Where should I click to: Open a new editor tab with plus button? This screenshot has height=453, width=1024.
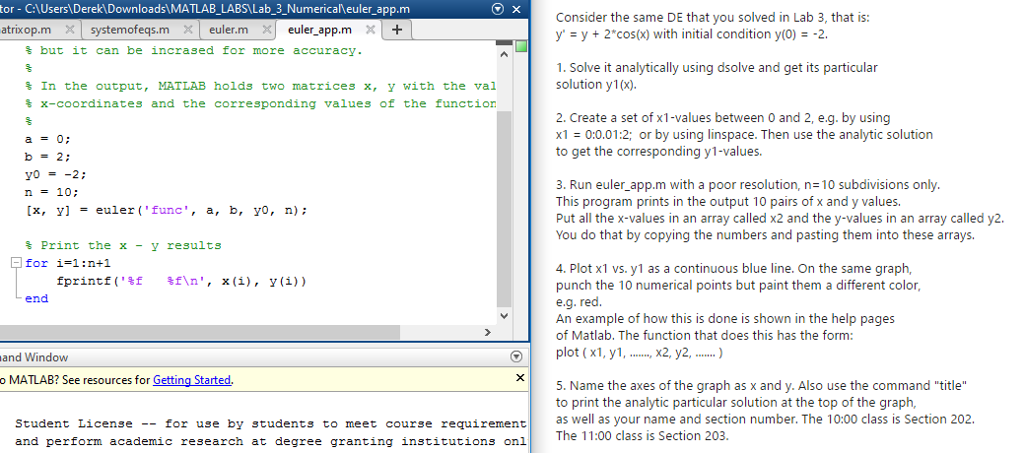point(397,29)
